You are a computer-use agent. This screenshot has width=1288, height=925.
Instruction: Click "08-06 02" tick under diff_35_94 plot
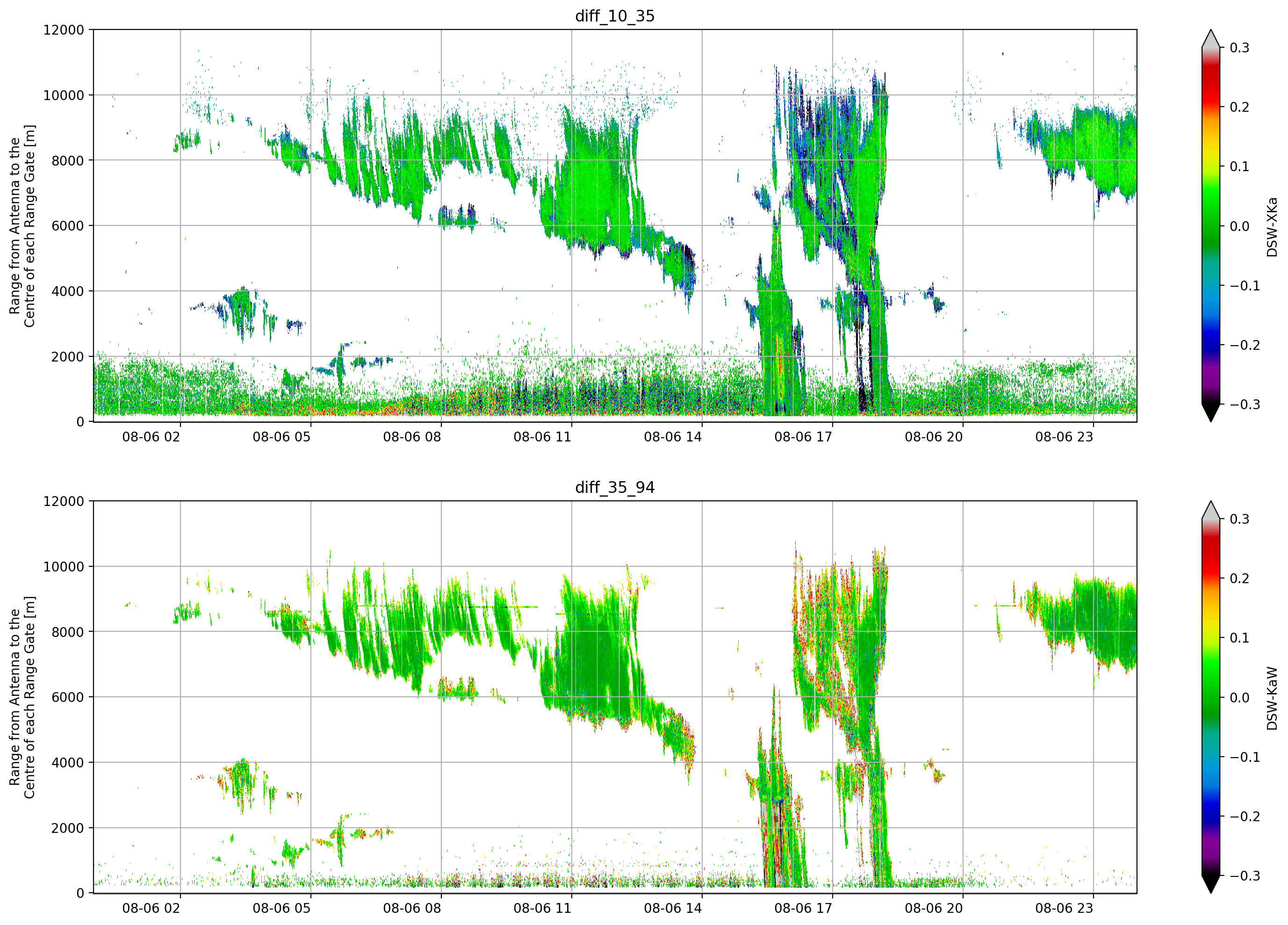pos(151,909)
